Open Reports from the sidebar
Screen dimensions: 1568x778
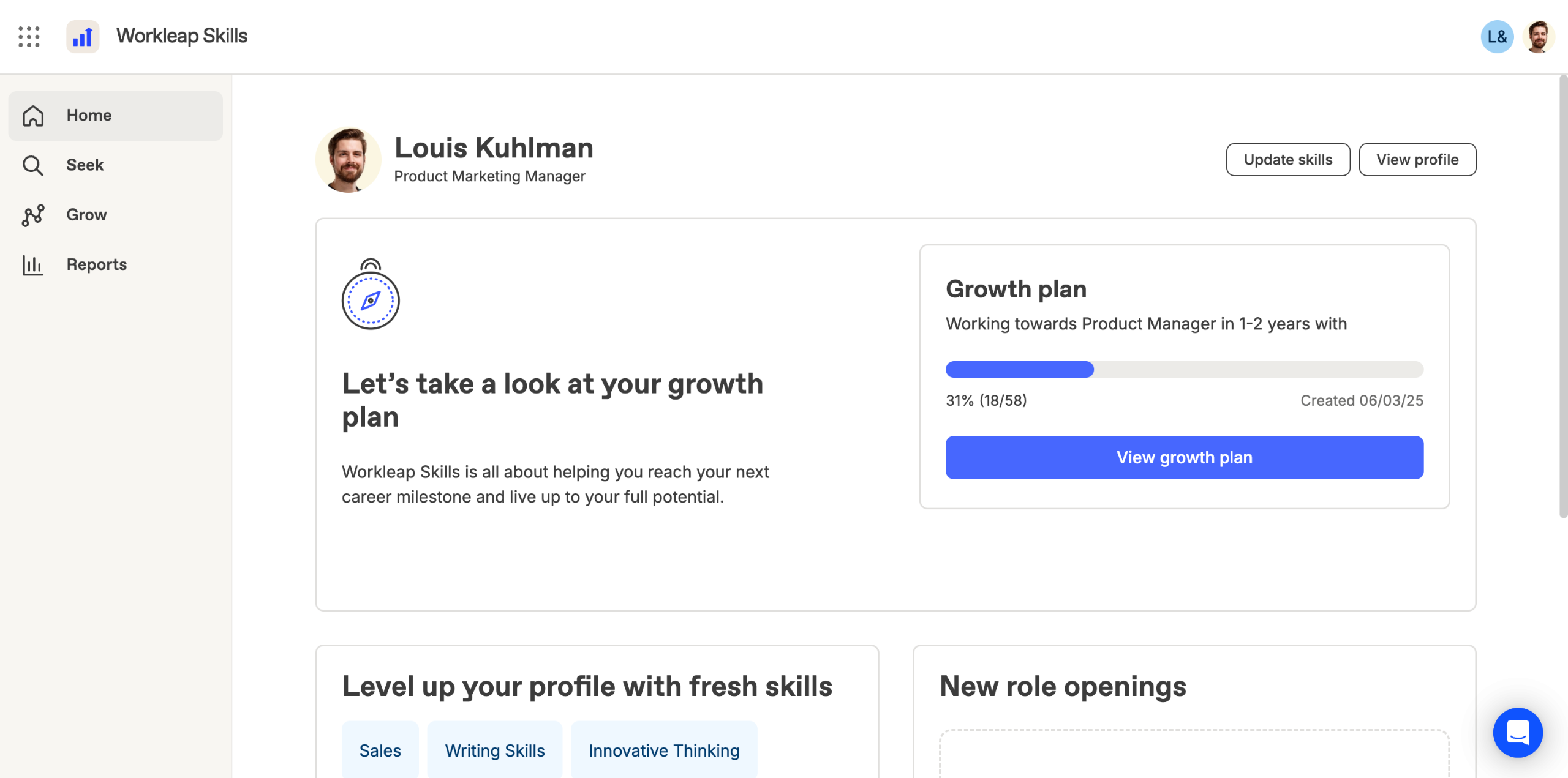(97, 264)
